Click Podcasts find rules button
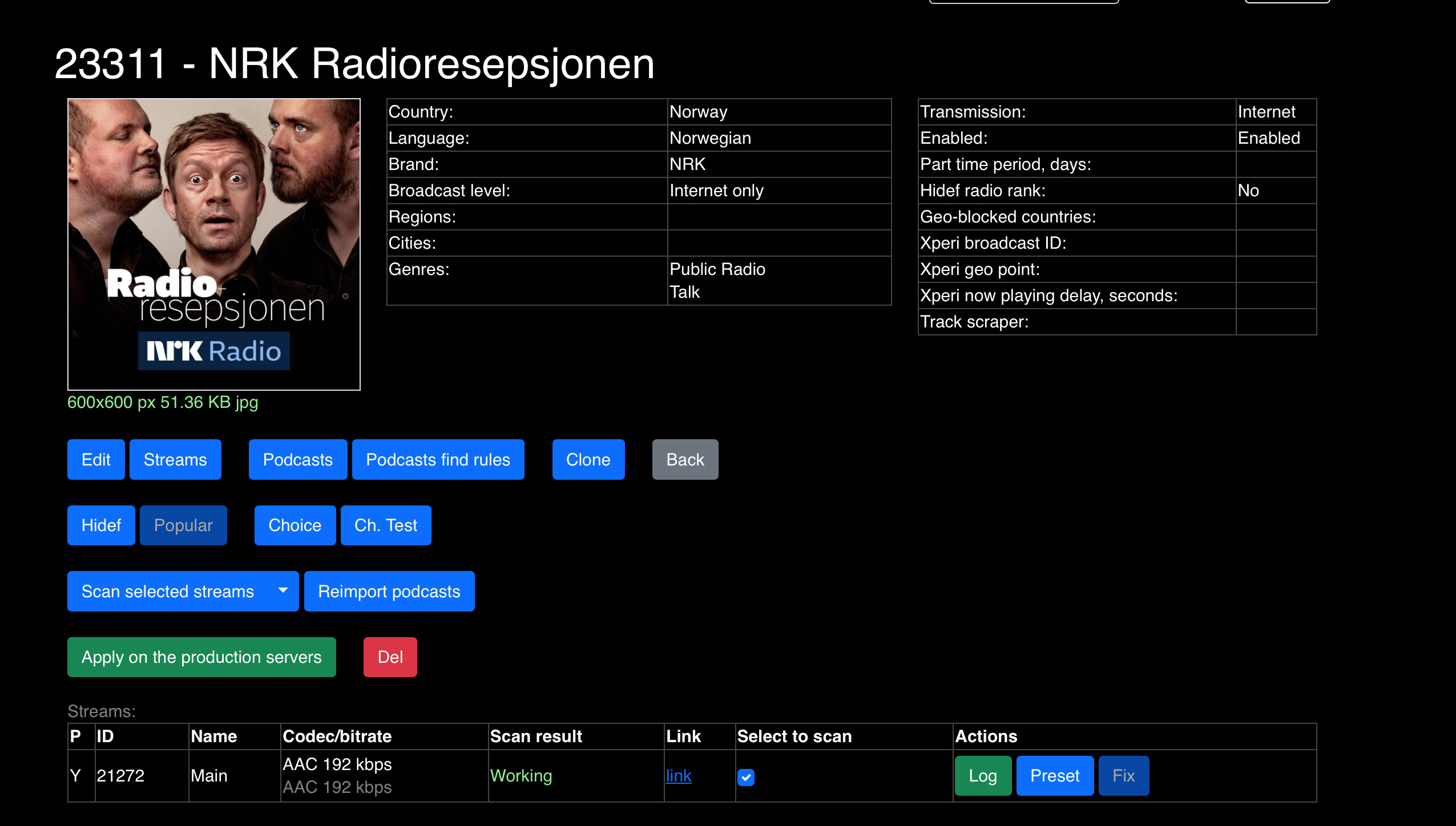Image resolution: width=1456 pixels, height=826 pixels. tap(438, 460)
